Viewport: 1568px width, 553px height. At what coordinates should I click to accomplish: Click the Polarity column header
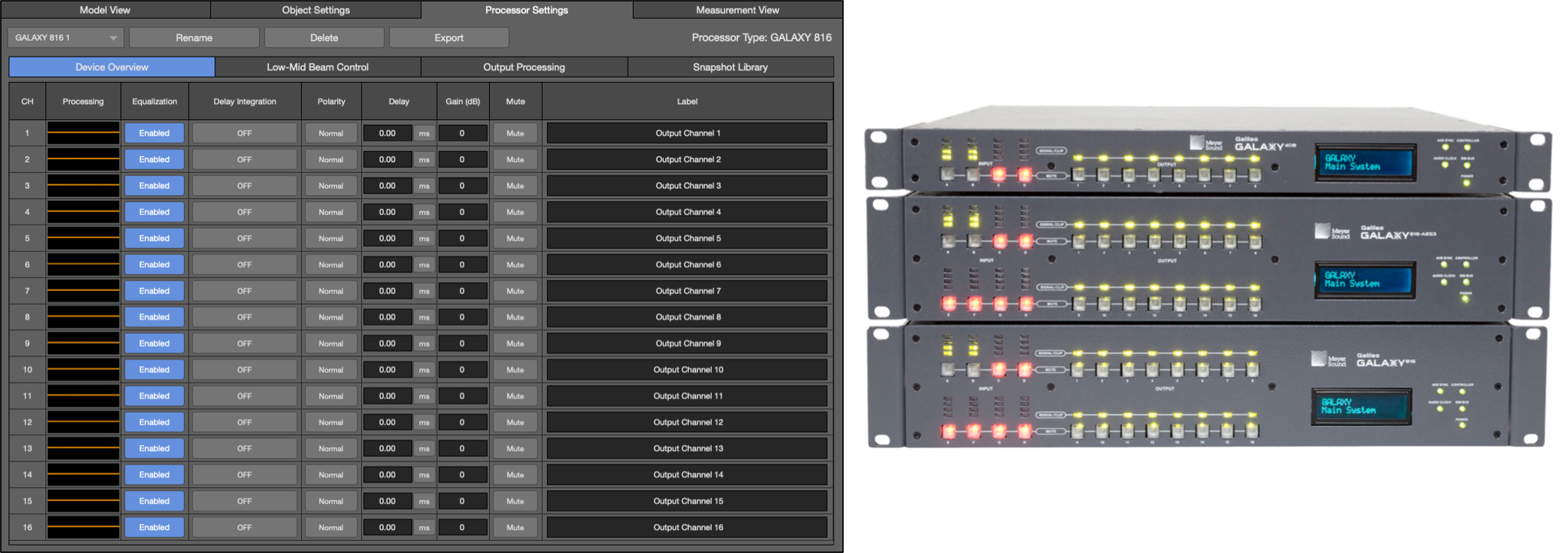[x=331, y=101]
